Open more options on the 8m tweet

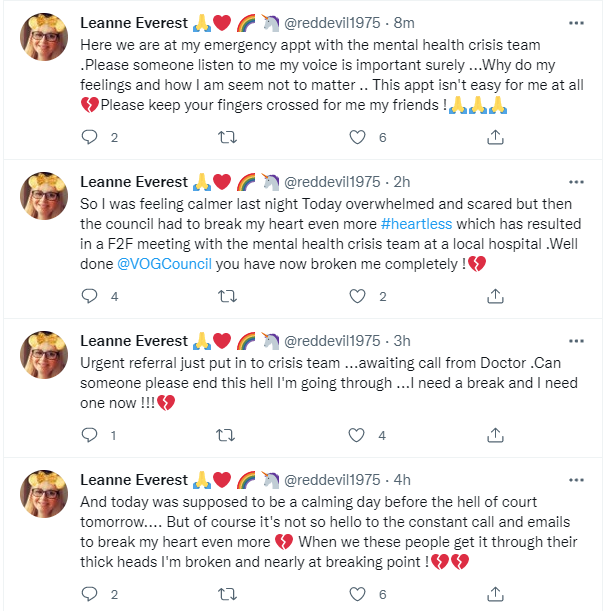point(576,23)
